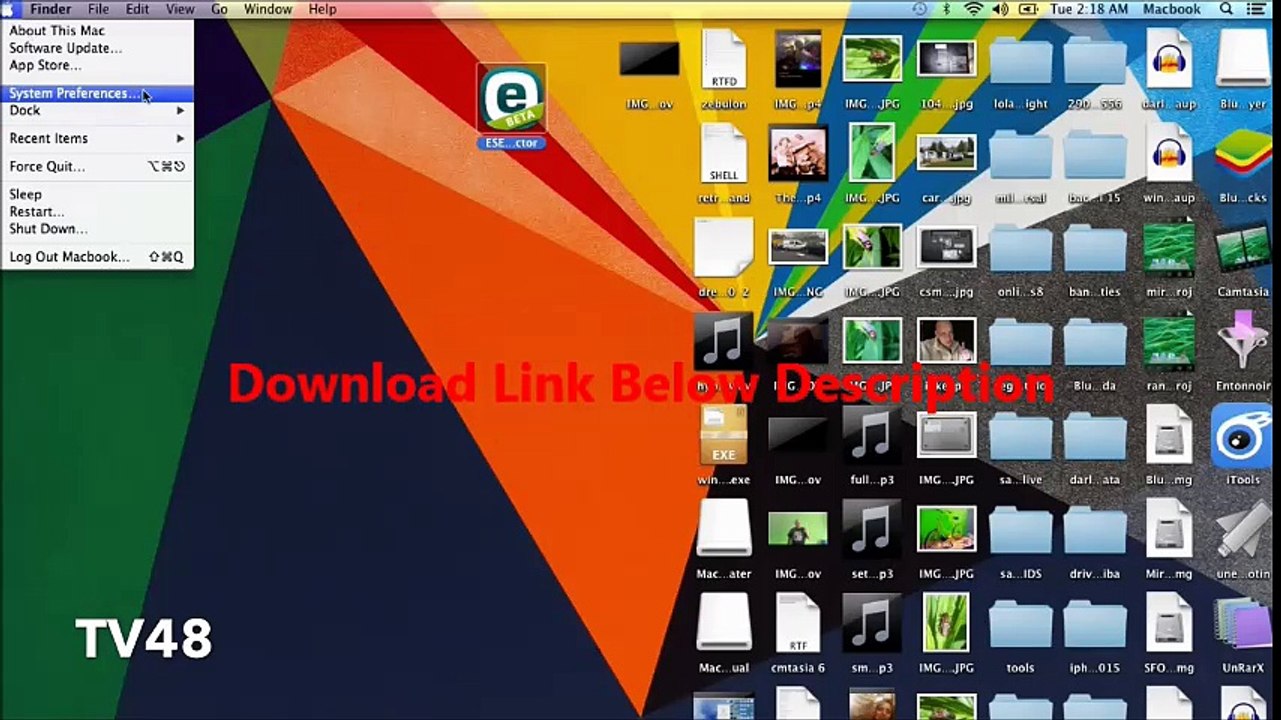Open Wi-Fi status menu
1281x720 pixels.
973,9
